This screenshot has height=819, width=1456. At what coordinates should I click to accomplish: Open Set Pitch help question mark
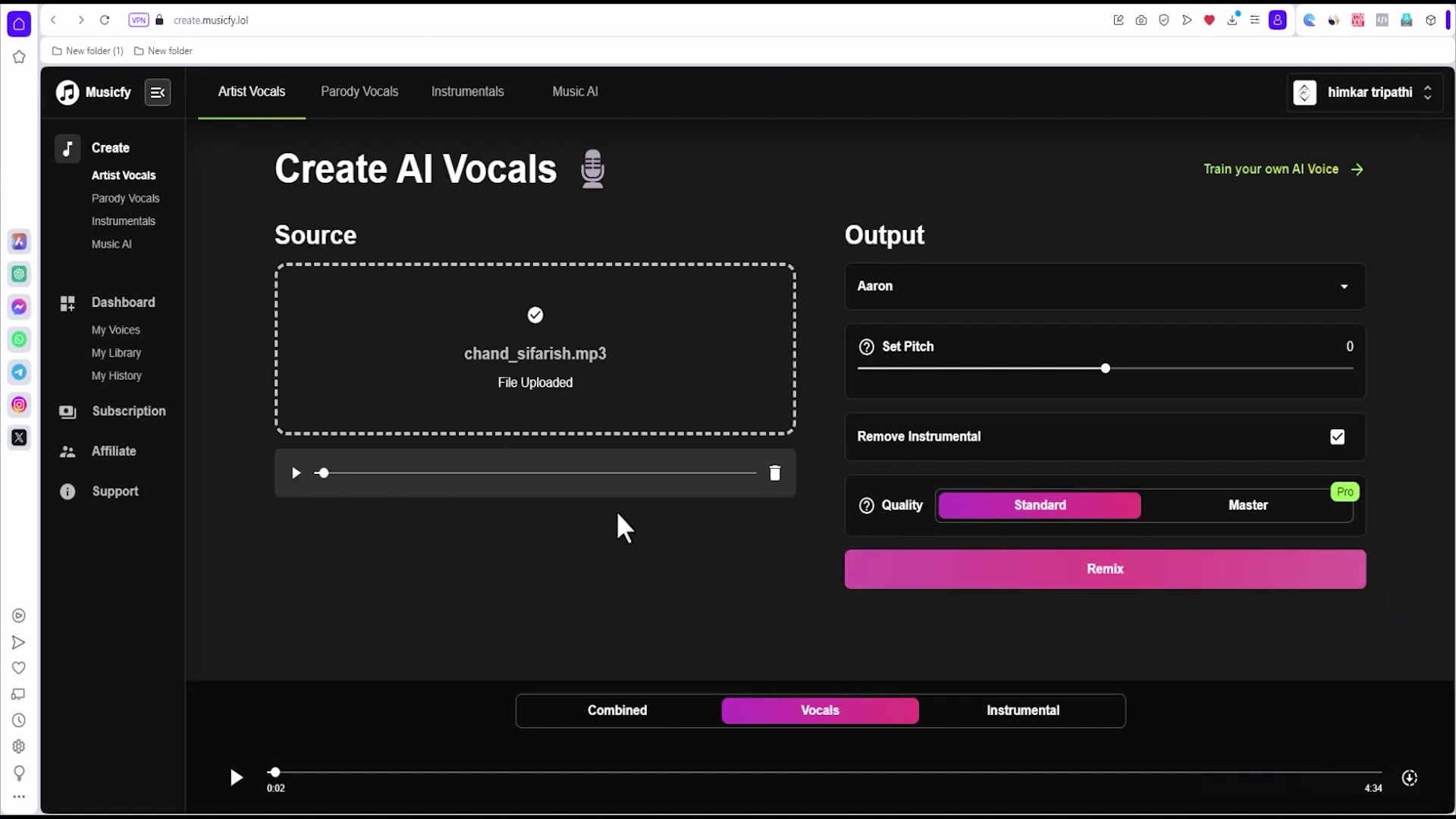tap(867, 347)
